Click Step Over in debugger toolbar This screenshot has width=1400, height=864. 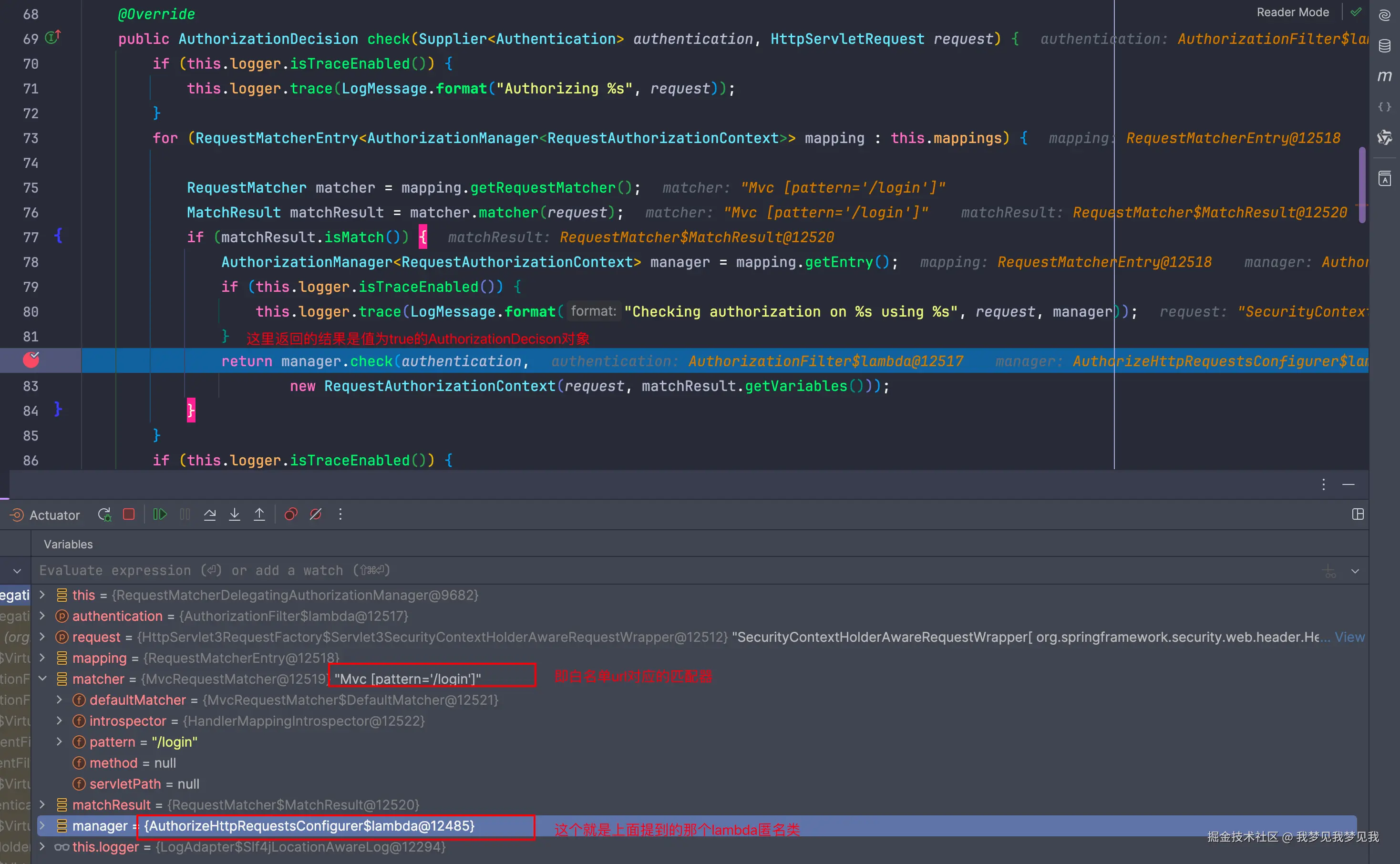tap(210, 514)
